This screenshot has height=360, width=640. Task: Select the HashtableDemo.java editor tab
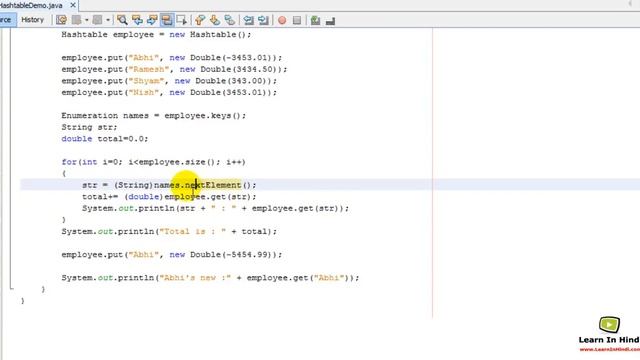point(32,5)
